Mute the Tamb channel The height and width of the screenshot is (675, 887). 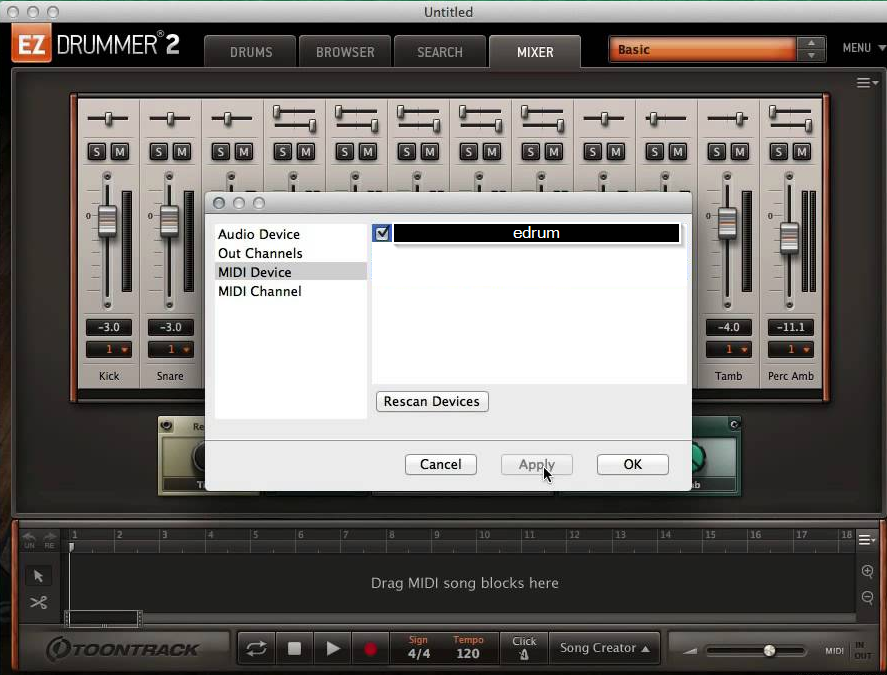[x=740, y=152]
